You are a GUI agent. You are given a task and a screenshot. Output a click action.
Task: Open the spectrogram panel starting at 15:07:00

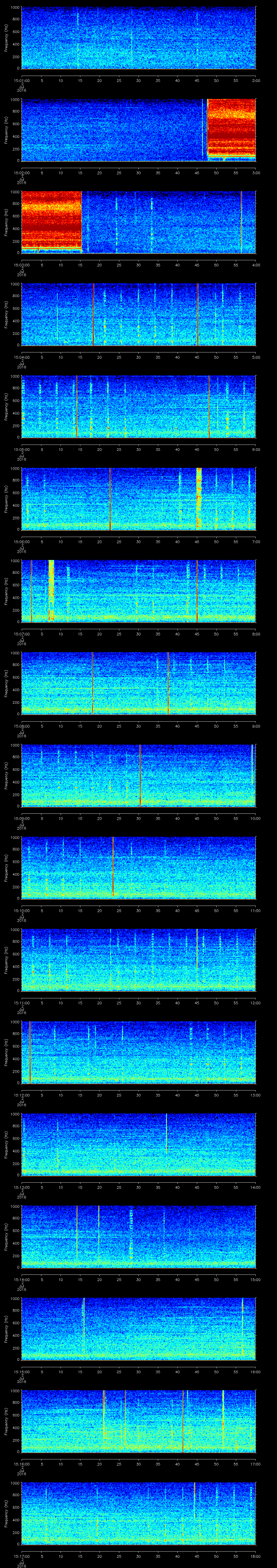[x=138, y=591]
